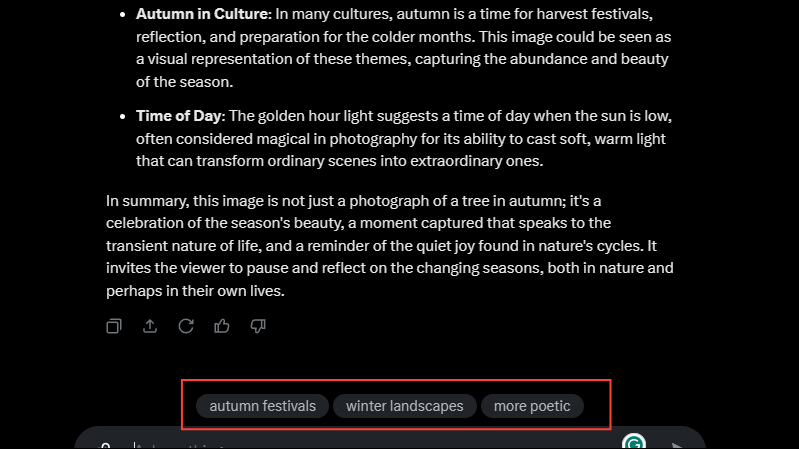This screenshot has width=799, height=449.
Task: Click the attachment icon in the message box
Action: [104, 446]
